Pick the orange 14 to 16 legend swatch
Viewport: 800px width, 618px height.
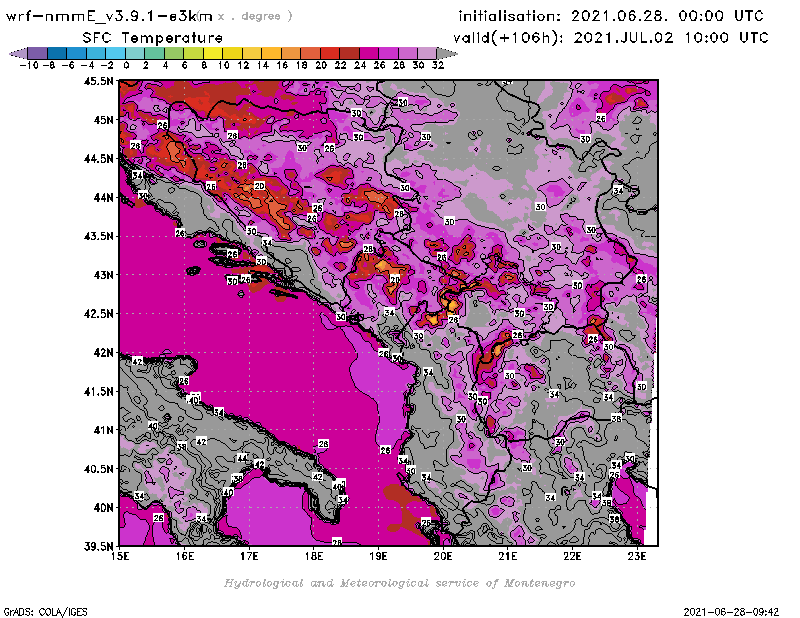point(271,53)
